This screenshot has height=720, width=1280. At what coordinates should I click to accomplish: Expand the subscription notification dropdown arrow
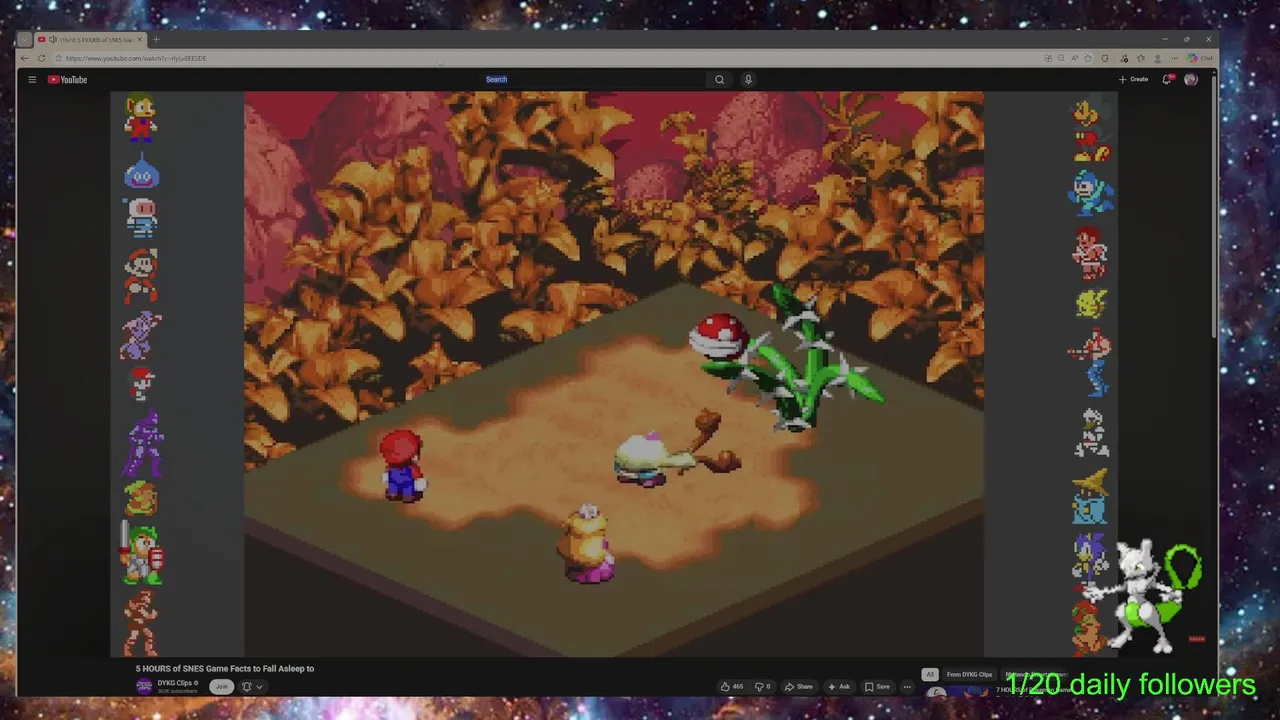coord(259,687)
